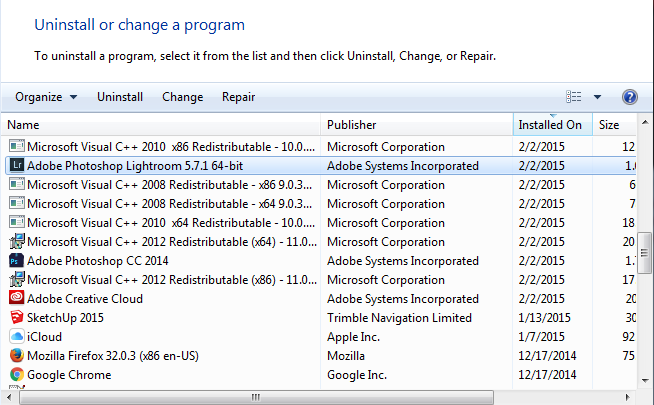This screenshot has height=405, width=654.
Task: Click Trimble Navigation Limited publisher cell
Action: point(399,318)
